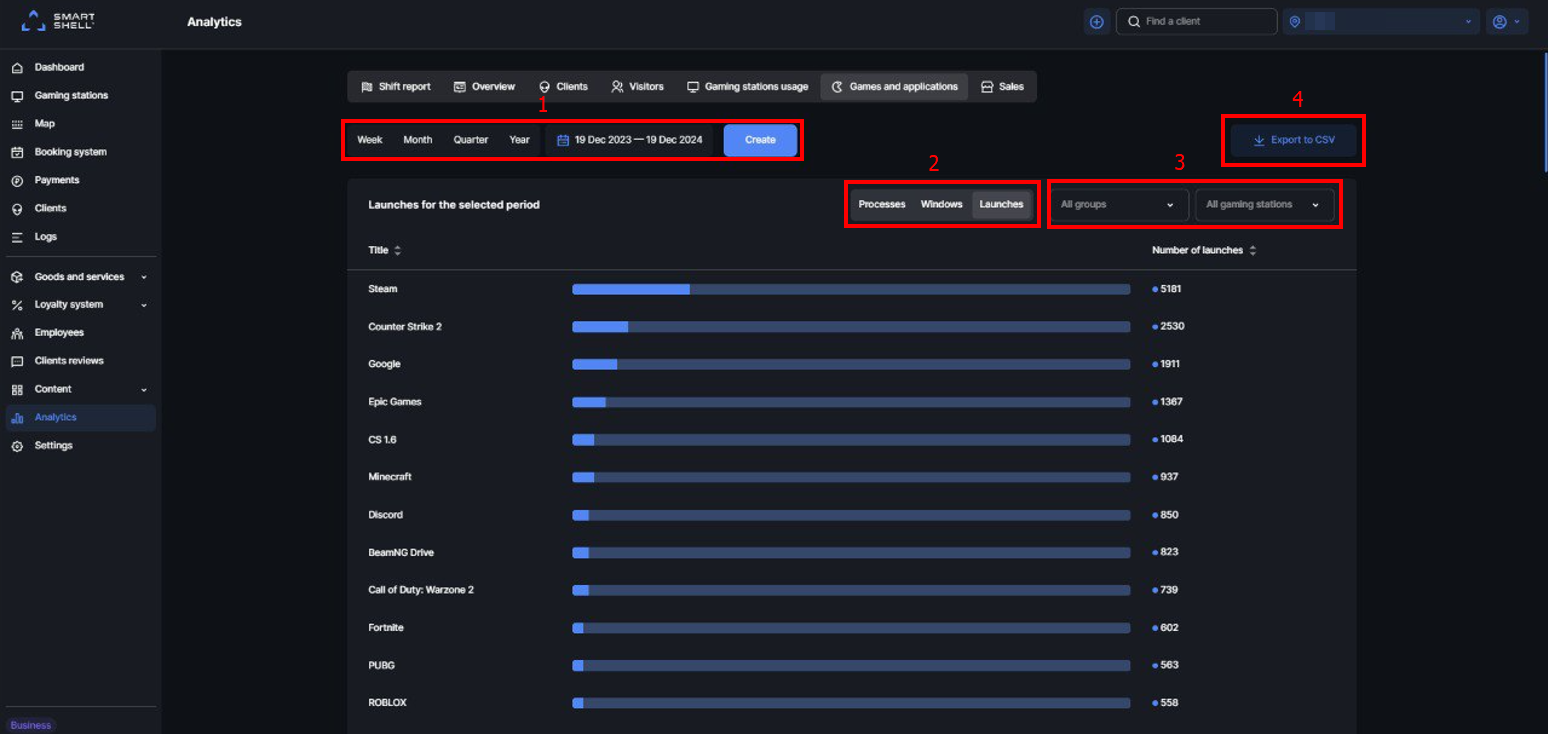
Task: Open the All groups dropdown
Action: click(1118, 205)
